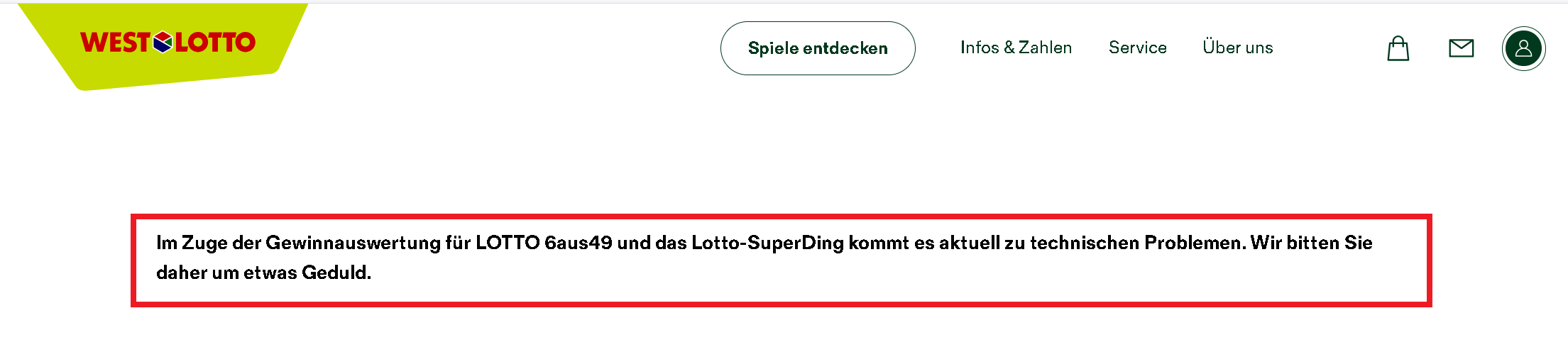The width and height of the screenshot is (1568, 340).
Task: Click the envelope mail icon
Action: (x=1461, y=48)
